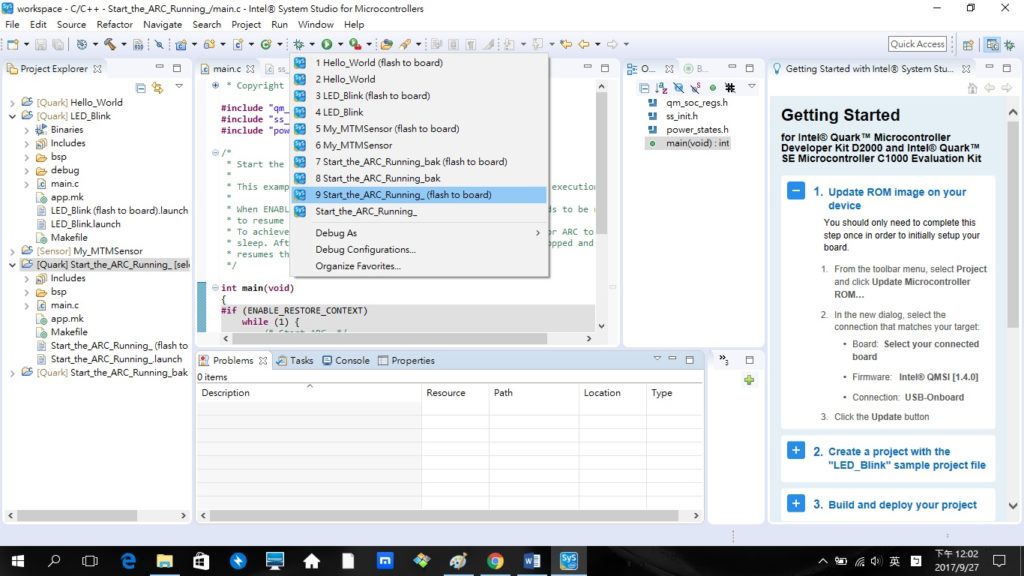
Task: Toggle Link with Editor in Project Explorer
Action: click(157, 88)
